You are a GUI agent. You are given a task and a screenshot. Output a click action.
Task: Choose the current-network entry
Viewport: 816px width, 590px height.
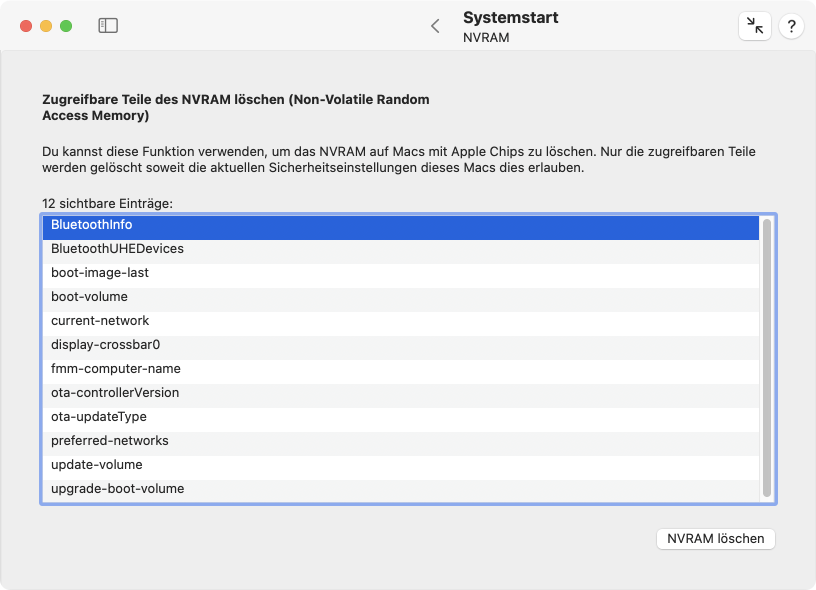tap(401, 324)
